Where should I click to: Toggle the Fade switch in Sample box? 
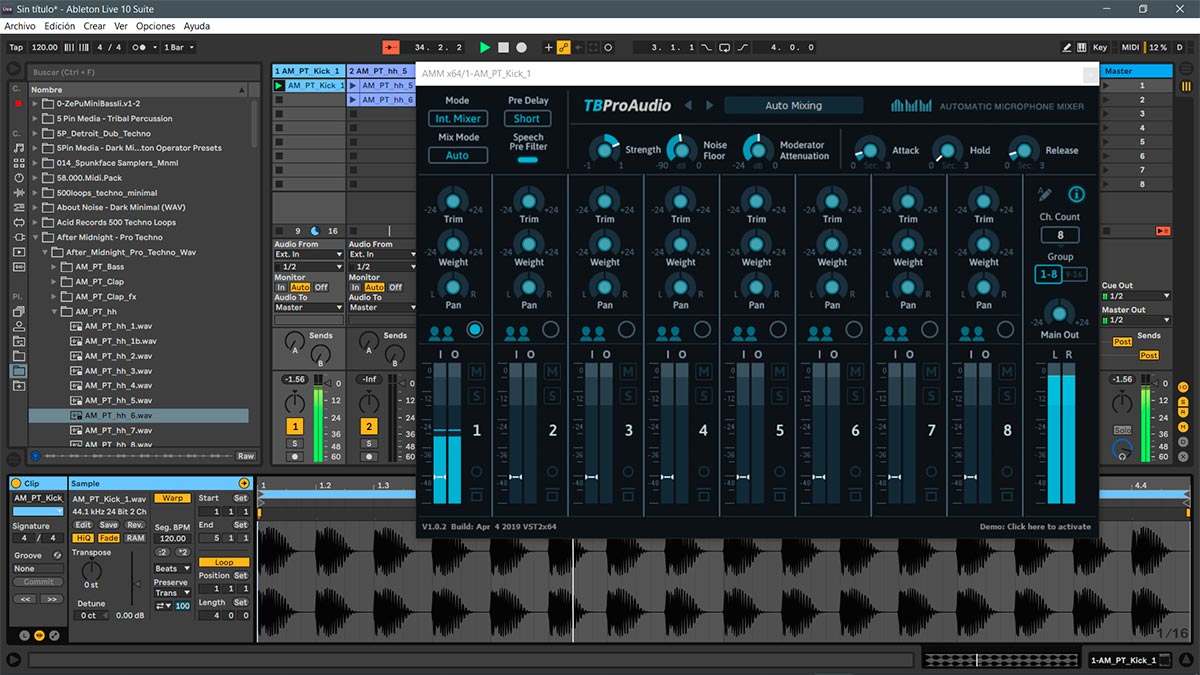108,538
